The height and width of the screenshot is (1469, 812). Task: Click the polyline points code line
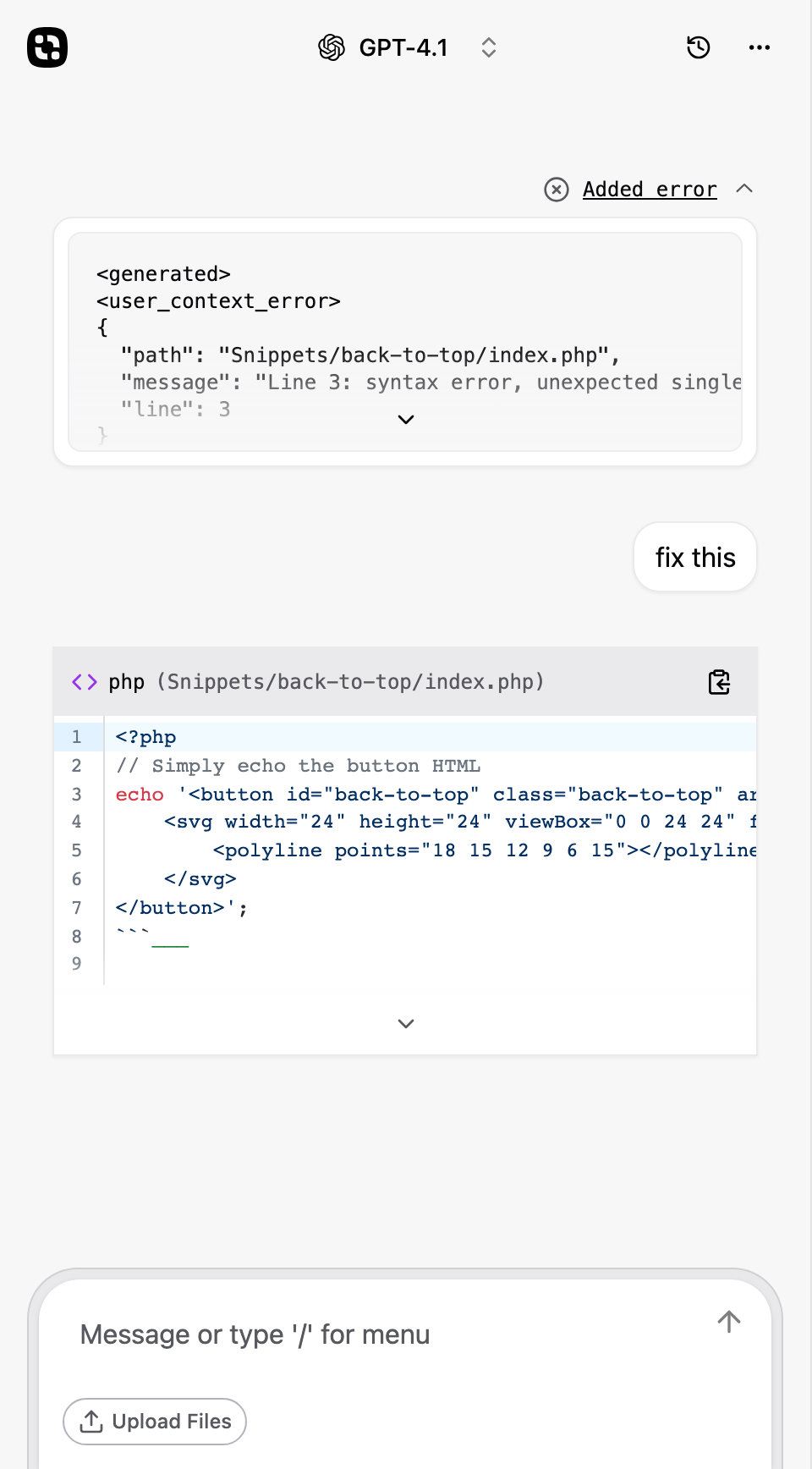485,850
